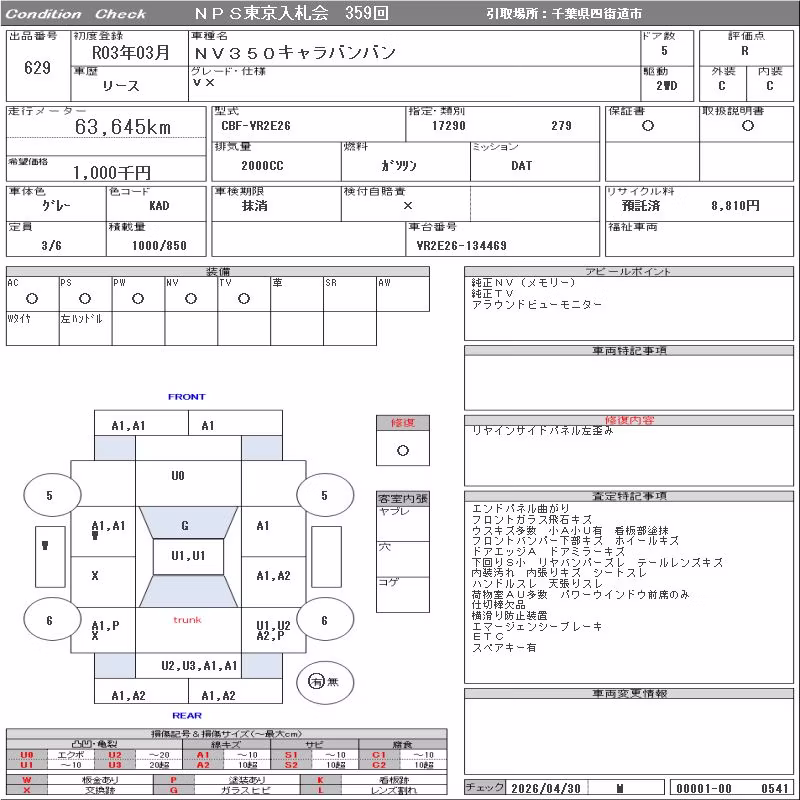800x800 pixels.
Task: Click the red U0 legend label
Action: tap(27, 755)
